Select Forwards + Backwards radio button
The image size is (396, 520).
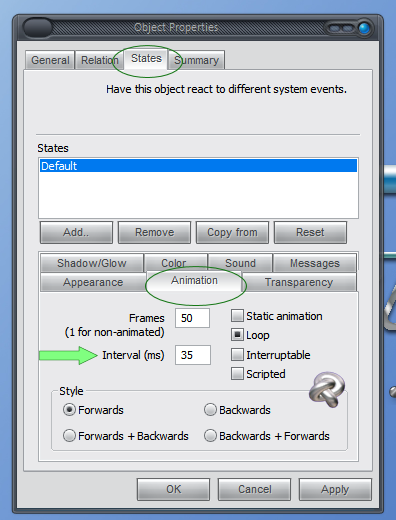69,436
